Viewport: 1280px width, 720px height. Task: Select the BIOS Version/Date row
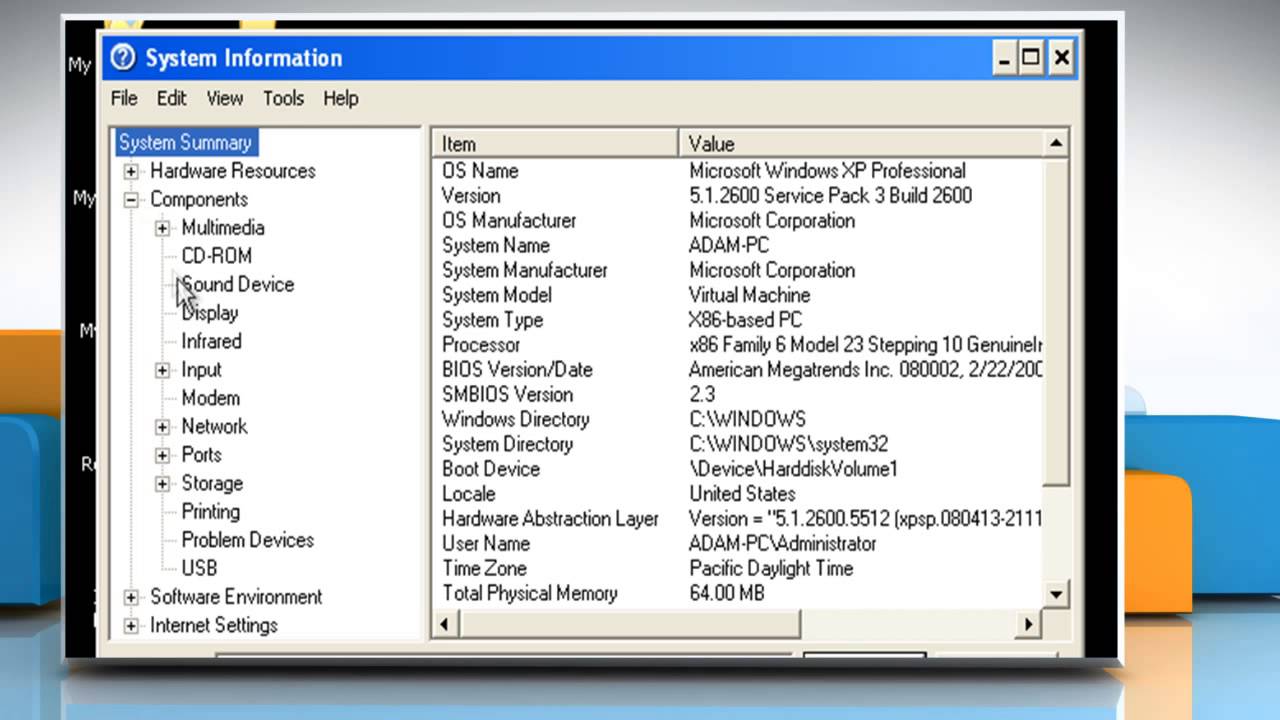click(738, 370)
